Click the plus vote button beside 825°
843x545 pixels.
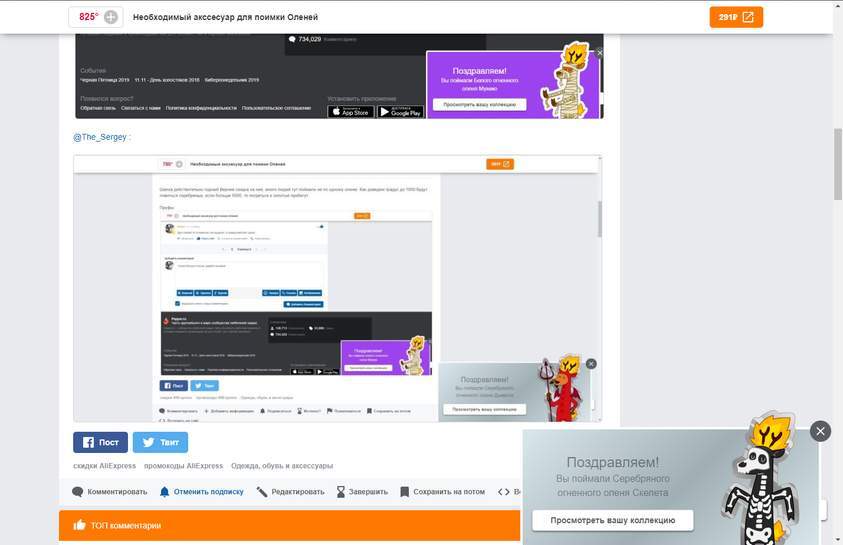111,17
